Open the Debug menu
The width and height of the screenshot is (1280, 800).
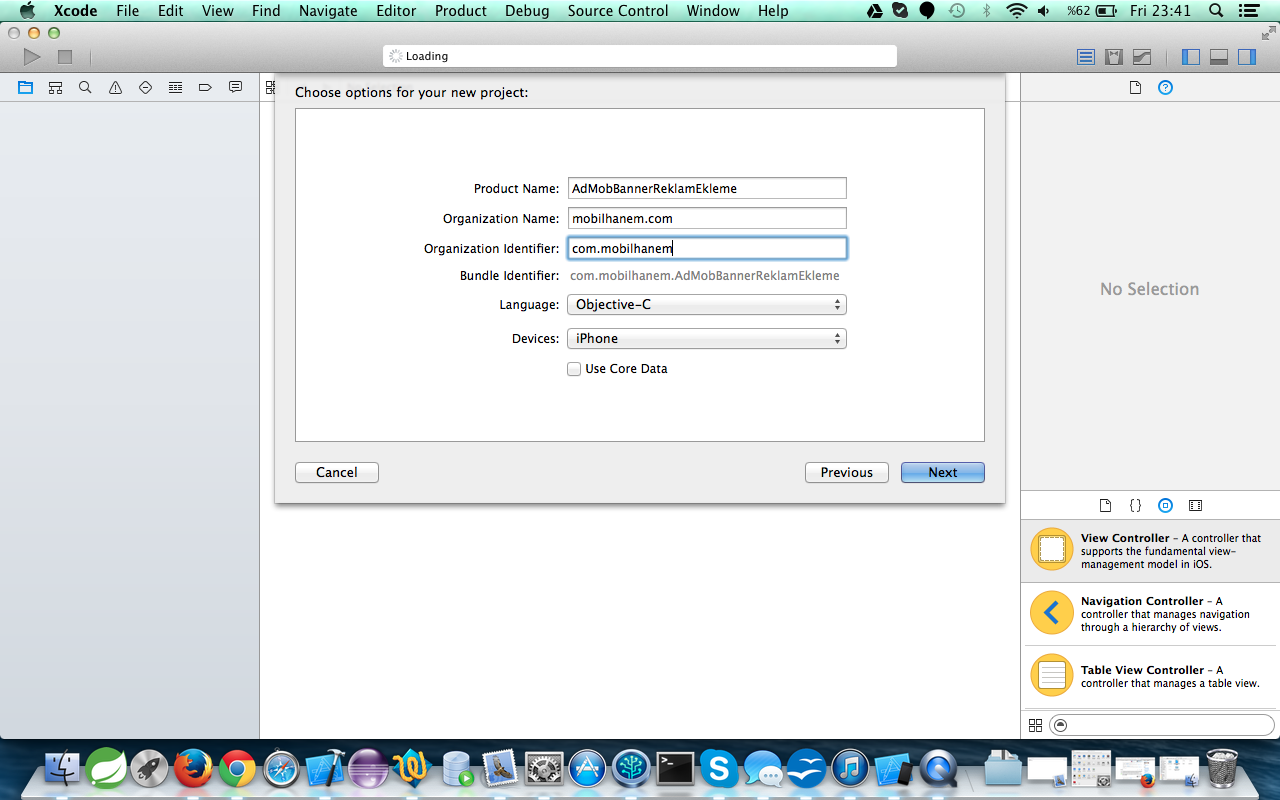coord(527,11)
